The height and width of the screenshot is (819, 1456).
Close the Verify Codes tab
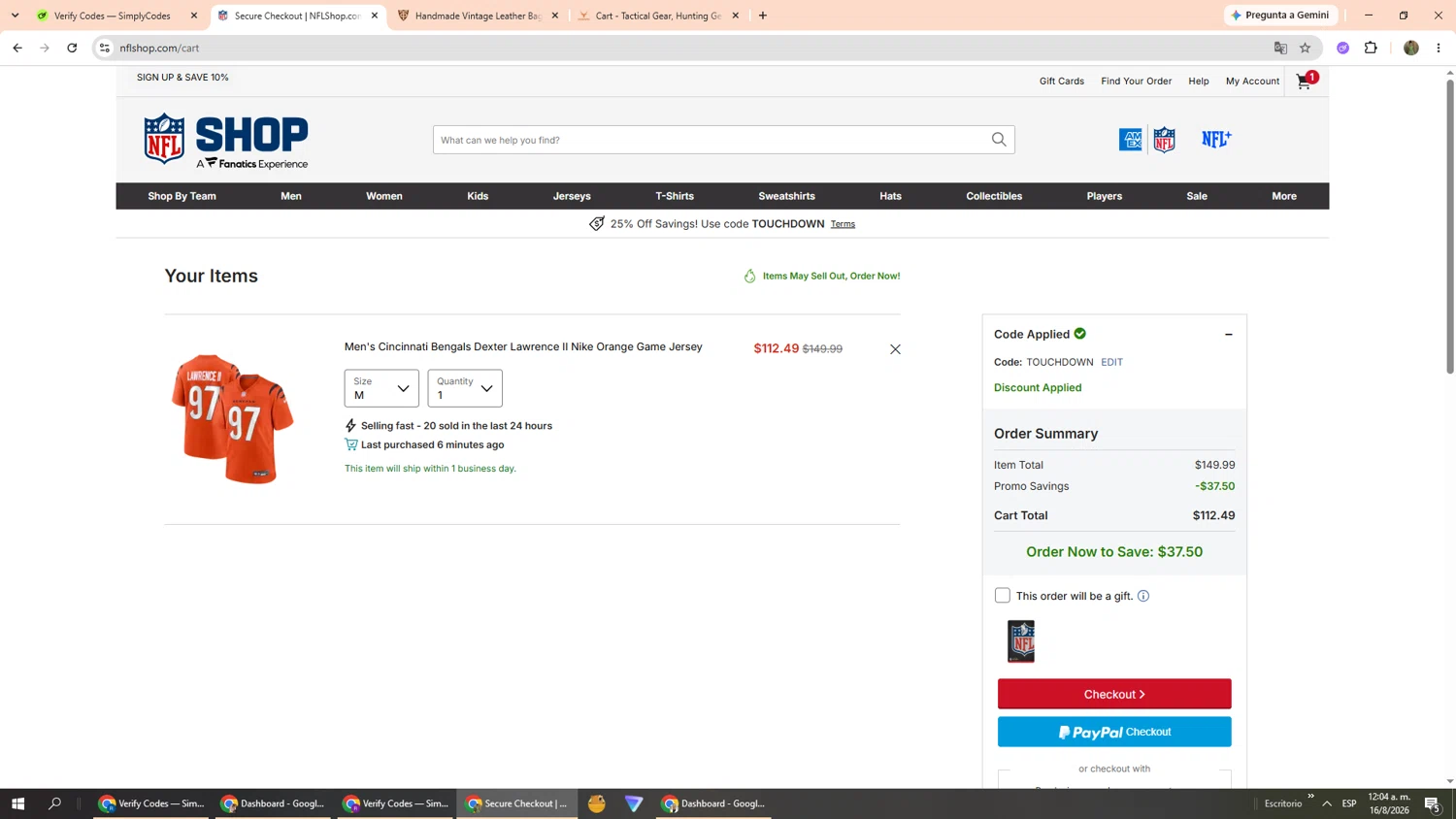(194, 16)
